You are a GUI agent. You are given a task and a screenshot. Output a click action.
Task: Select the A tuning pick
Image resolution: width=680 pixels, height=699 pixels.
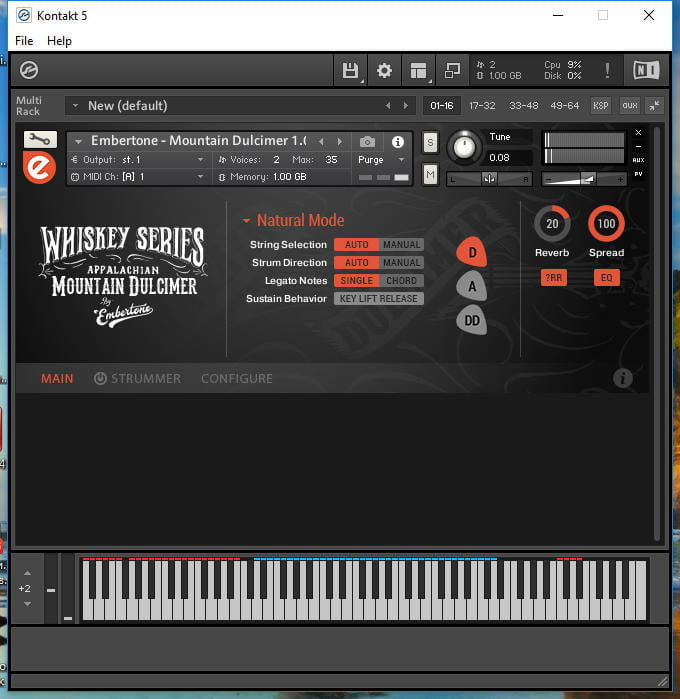point(472,286)
